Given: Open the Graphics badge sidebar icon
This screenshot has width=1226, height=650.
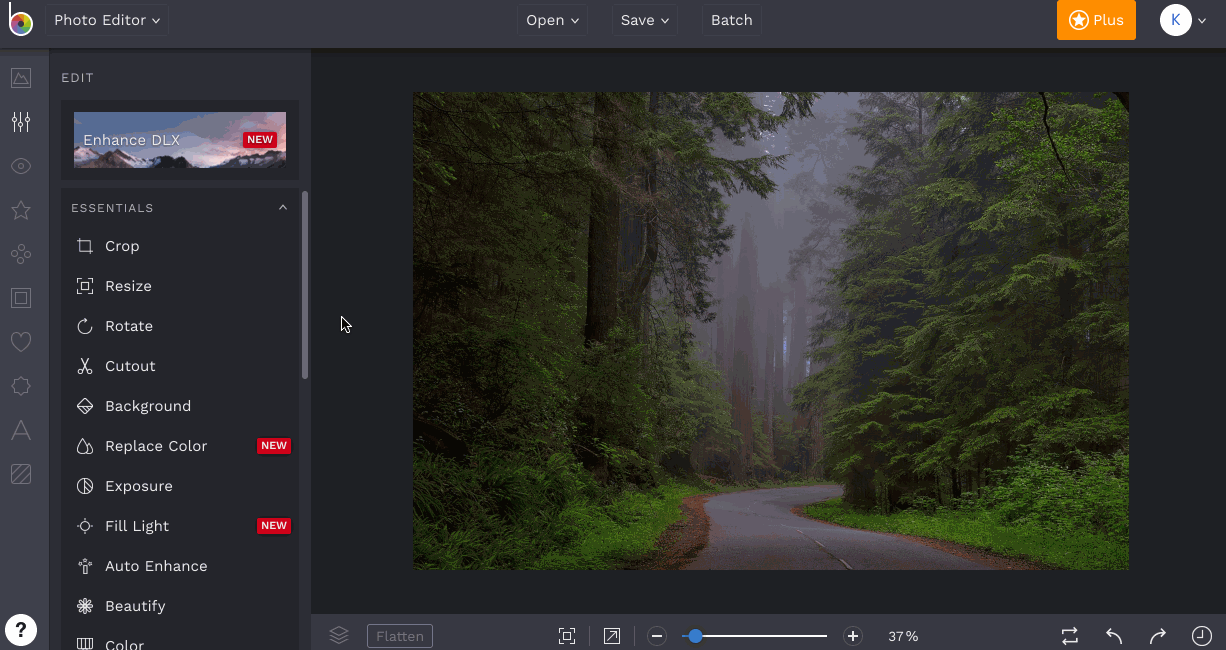Looking at the screenshot, I should pyautogui.click(x=21, y=386).
